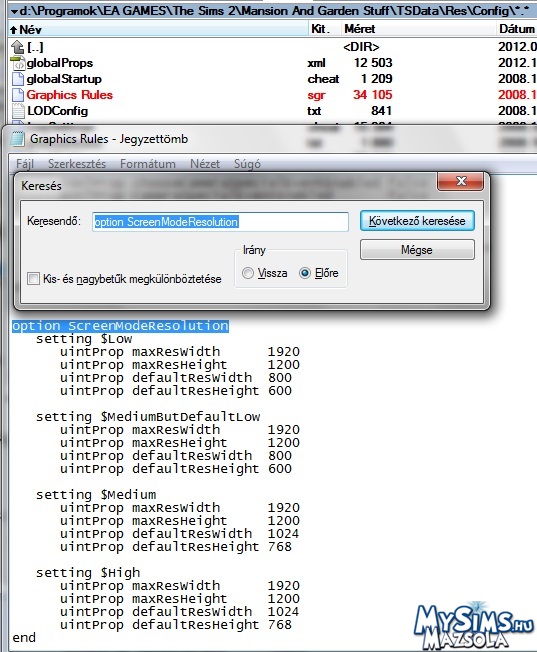Click defaultResHeight 768 value under $High

(x=280, y=625)
